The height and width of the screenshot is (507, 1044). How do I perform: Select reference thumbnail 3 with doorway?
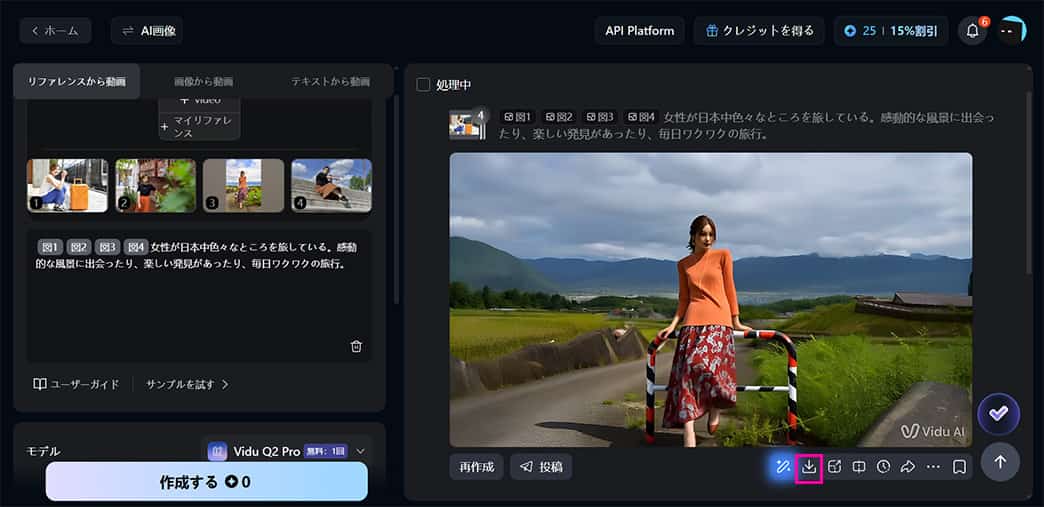[244, 185]
